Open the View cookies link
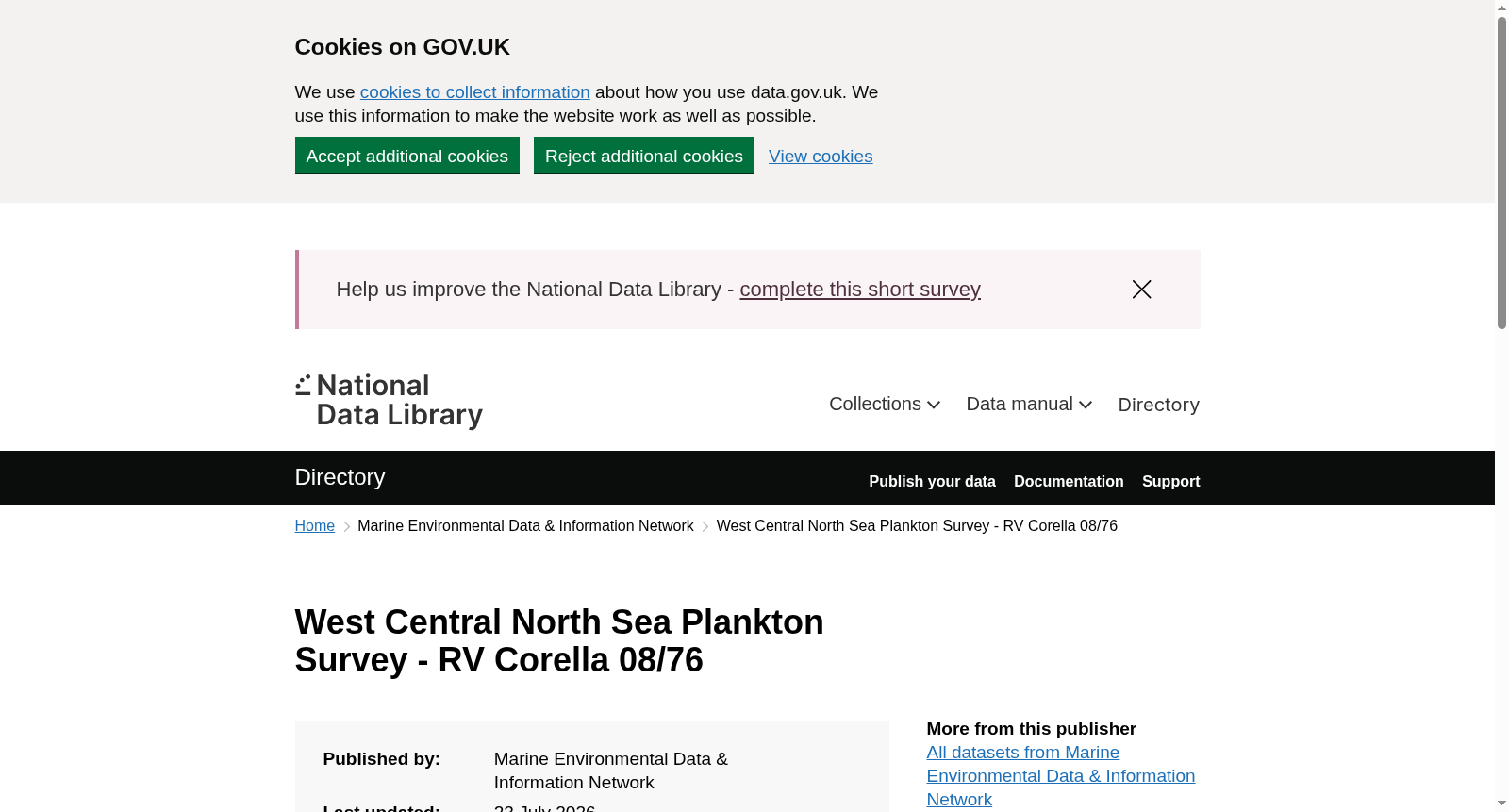1509x812 pixels. click(821, 157)
